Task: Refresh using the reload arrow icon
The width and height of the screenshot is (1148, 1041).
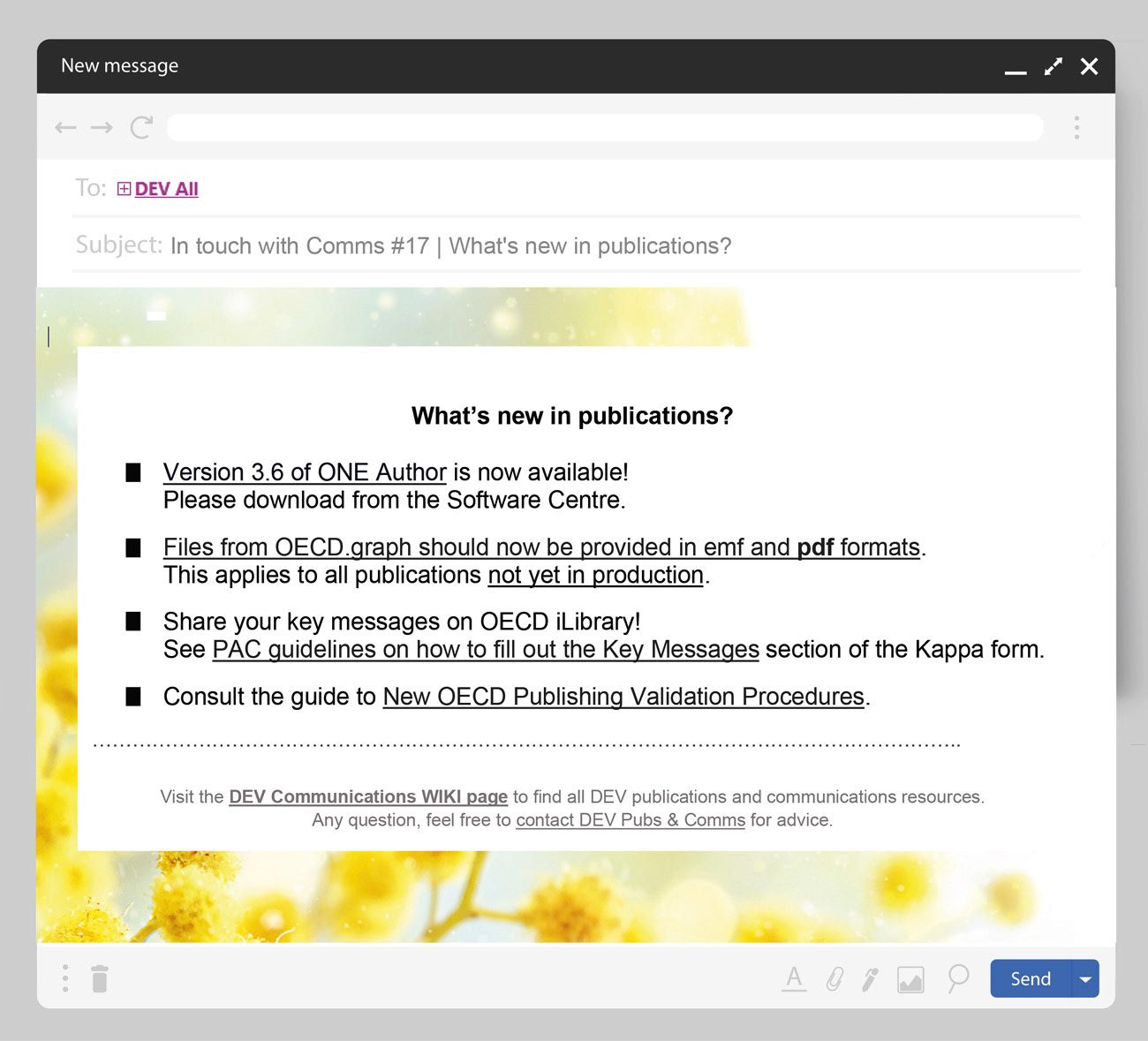Action: pyautogui.click(x=141, y=127)
